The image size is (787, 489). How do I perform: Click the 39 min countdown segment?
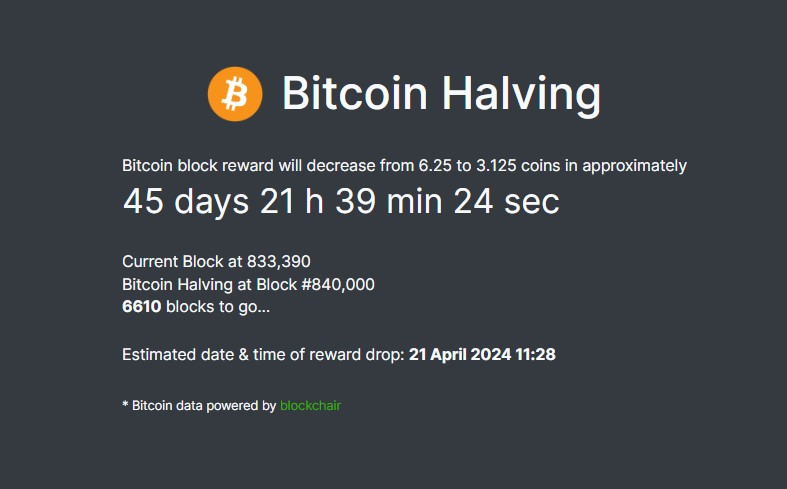389,202
